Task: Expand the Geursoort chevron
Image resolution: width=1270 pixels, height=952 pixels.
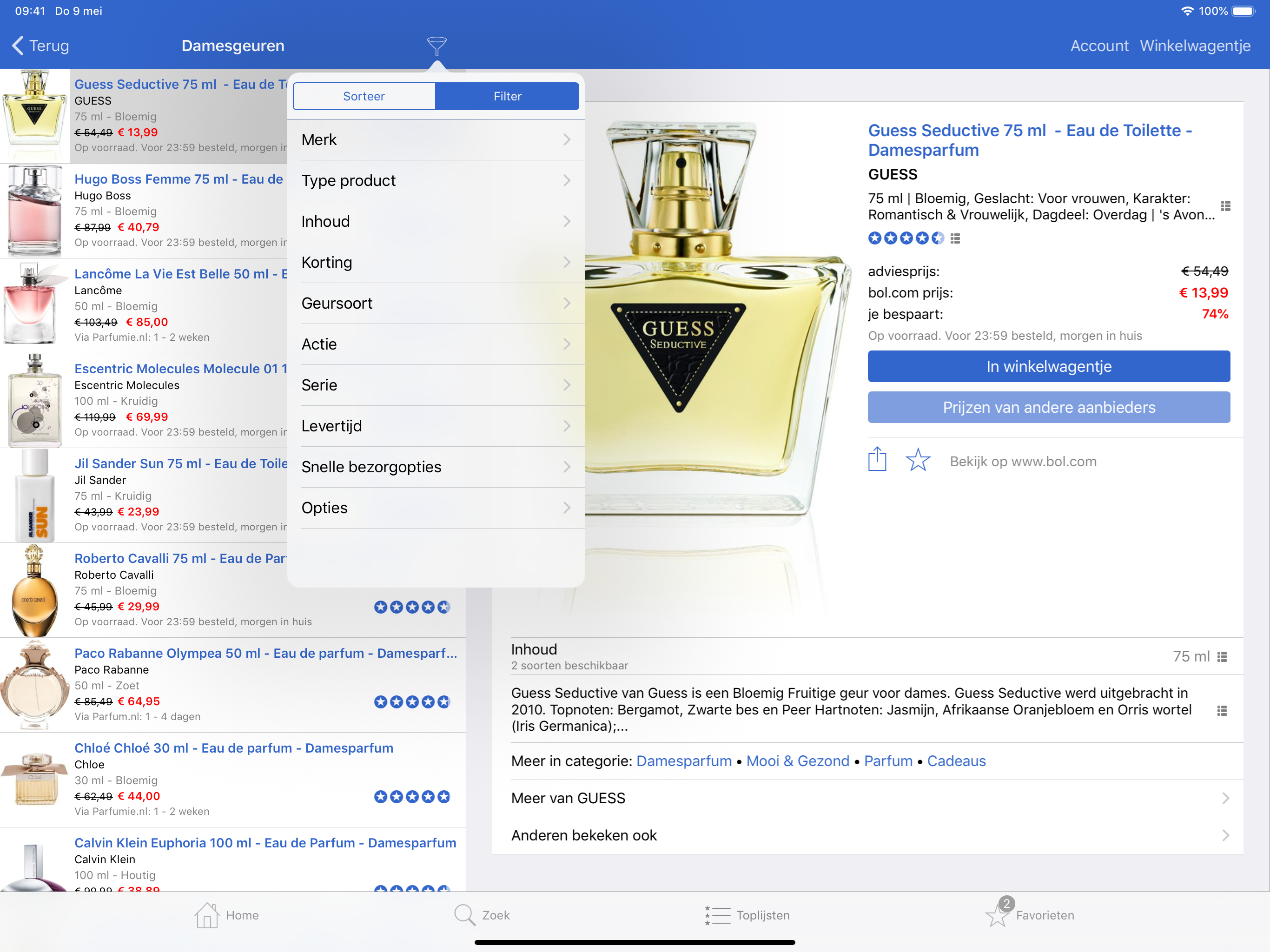Action: (x=567, y=303)
